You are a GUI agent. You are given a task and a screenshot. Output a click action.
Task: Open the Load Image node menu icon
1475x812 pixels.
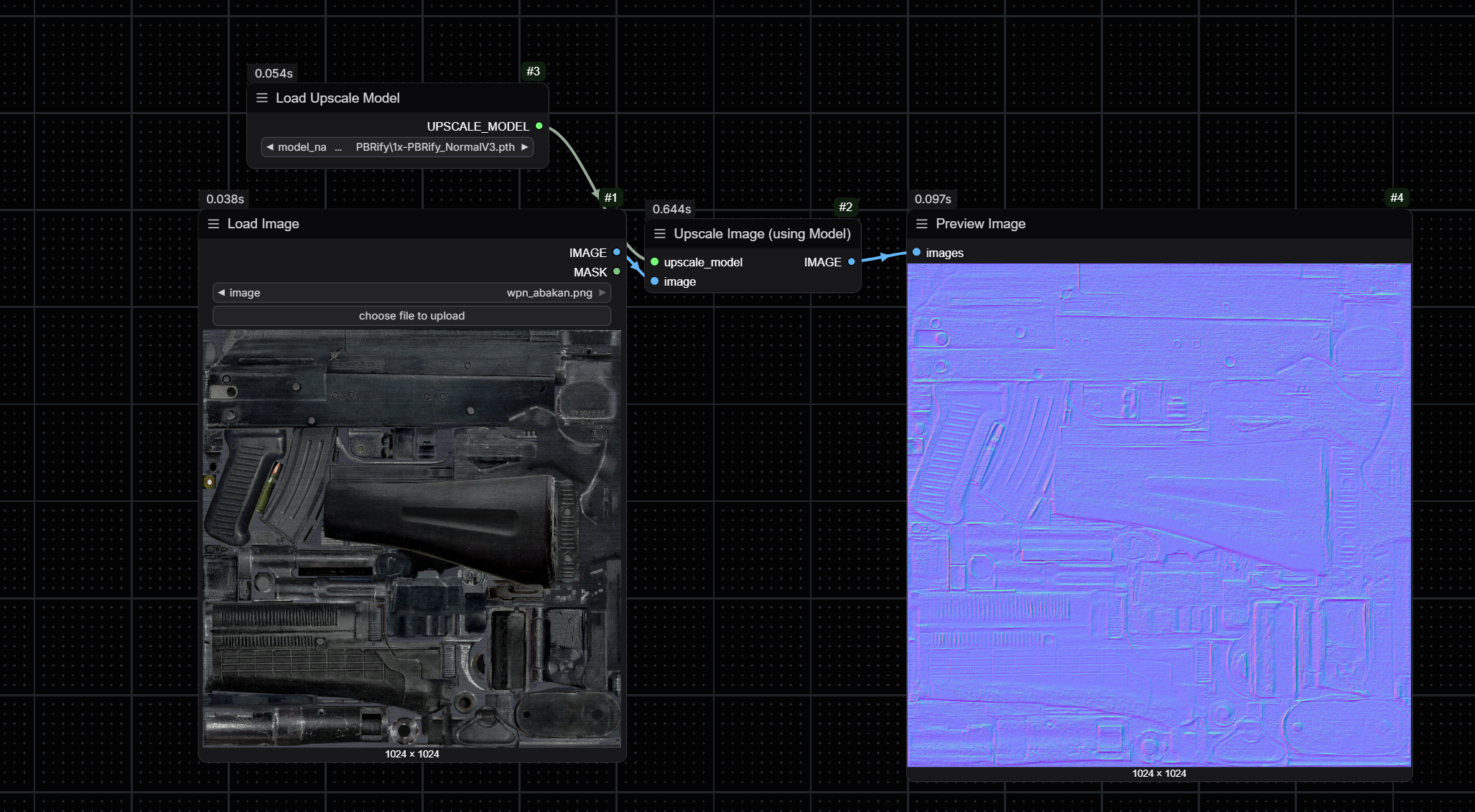pos(213,224)
